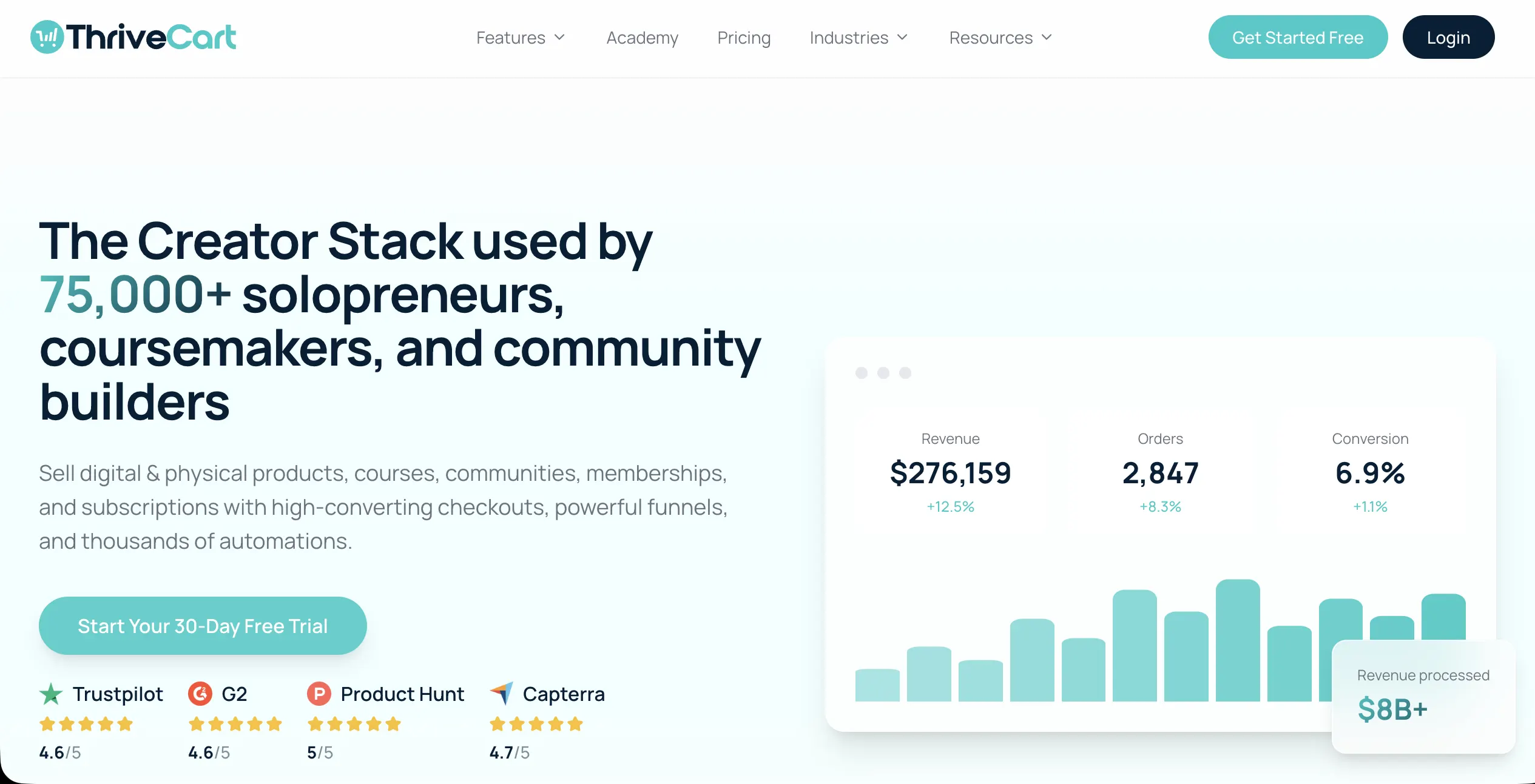Click the +8.3% orders change
Viewport: 1535px width, 784px height.
pyautogui.click(x=1160, y=506)
